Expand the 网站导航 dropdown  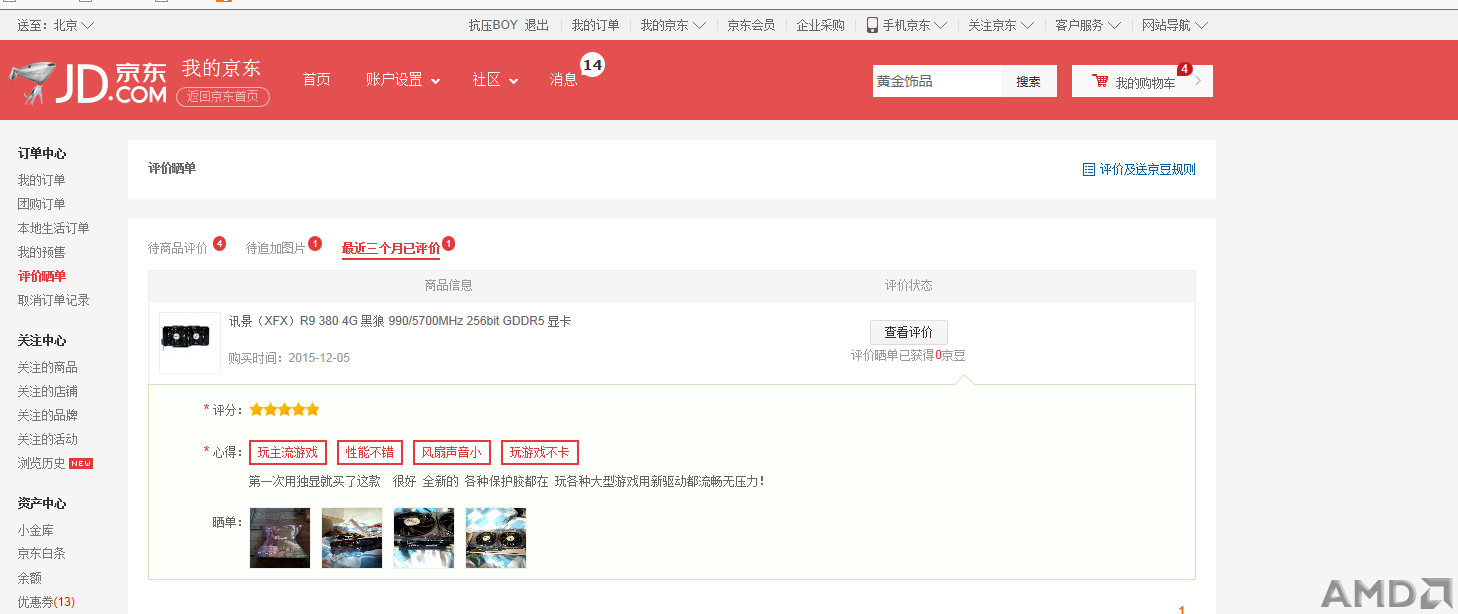click(1175, 25)
